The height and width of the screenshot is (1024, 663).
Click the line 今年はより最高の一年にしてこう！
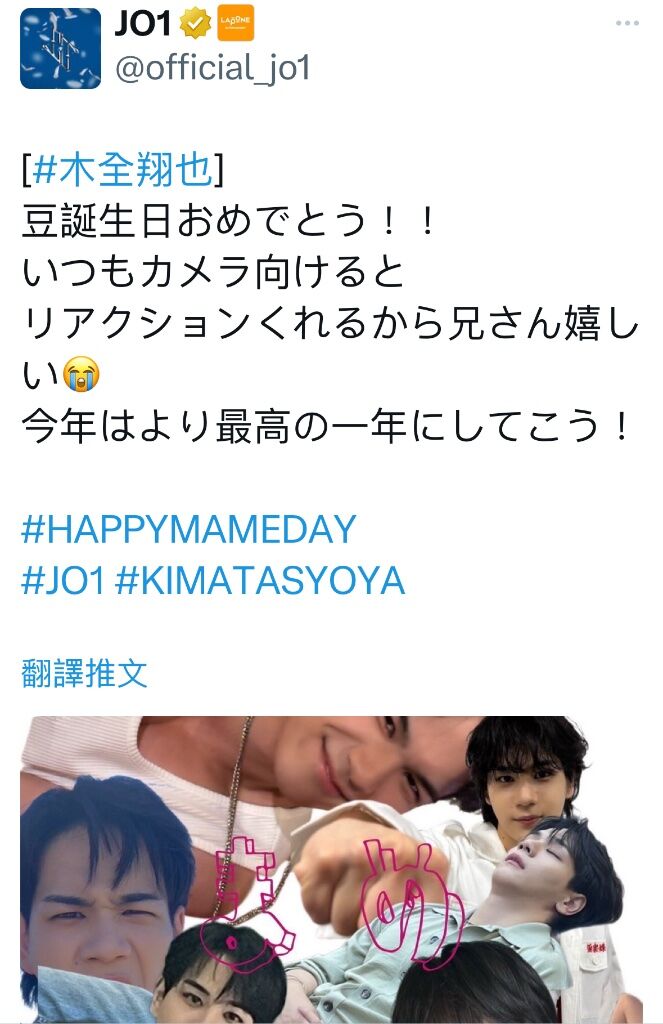coord(327,426)
